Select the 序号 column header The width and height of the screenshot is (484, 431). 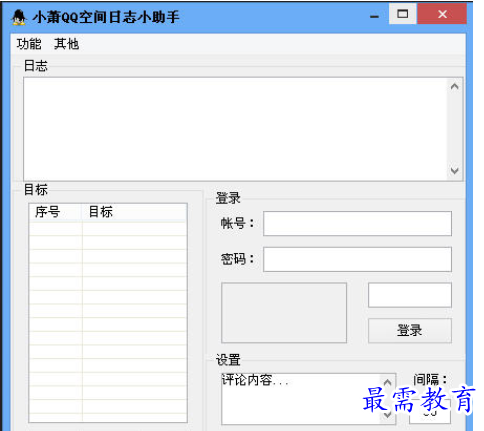55,212
